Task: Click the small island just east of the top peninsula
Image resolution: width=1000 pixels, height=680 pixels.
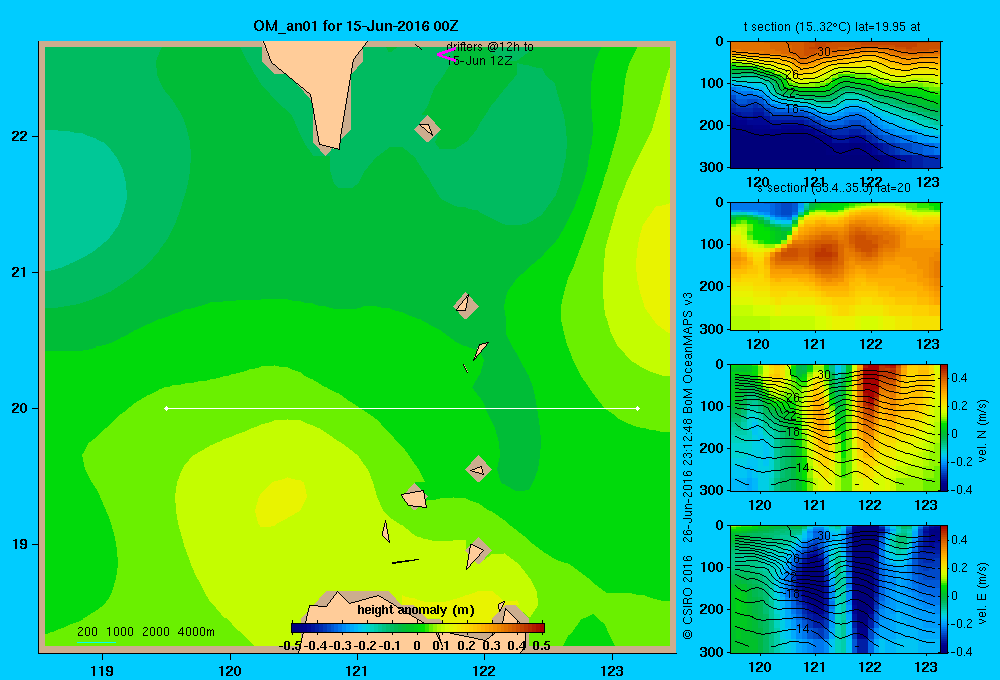Action: pos(427,129)
